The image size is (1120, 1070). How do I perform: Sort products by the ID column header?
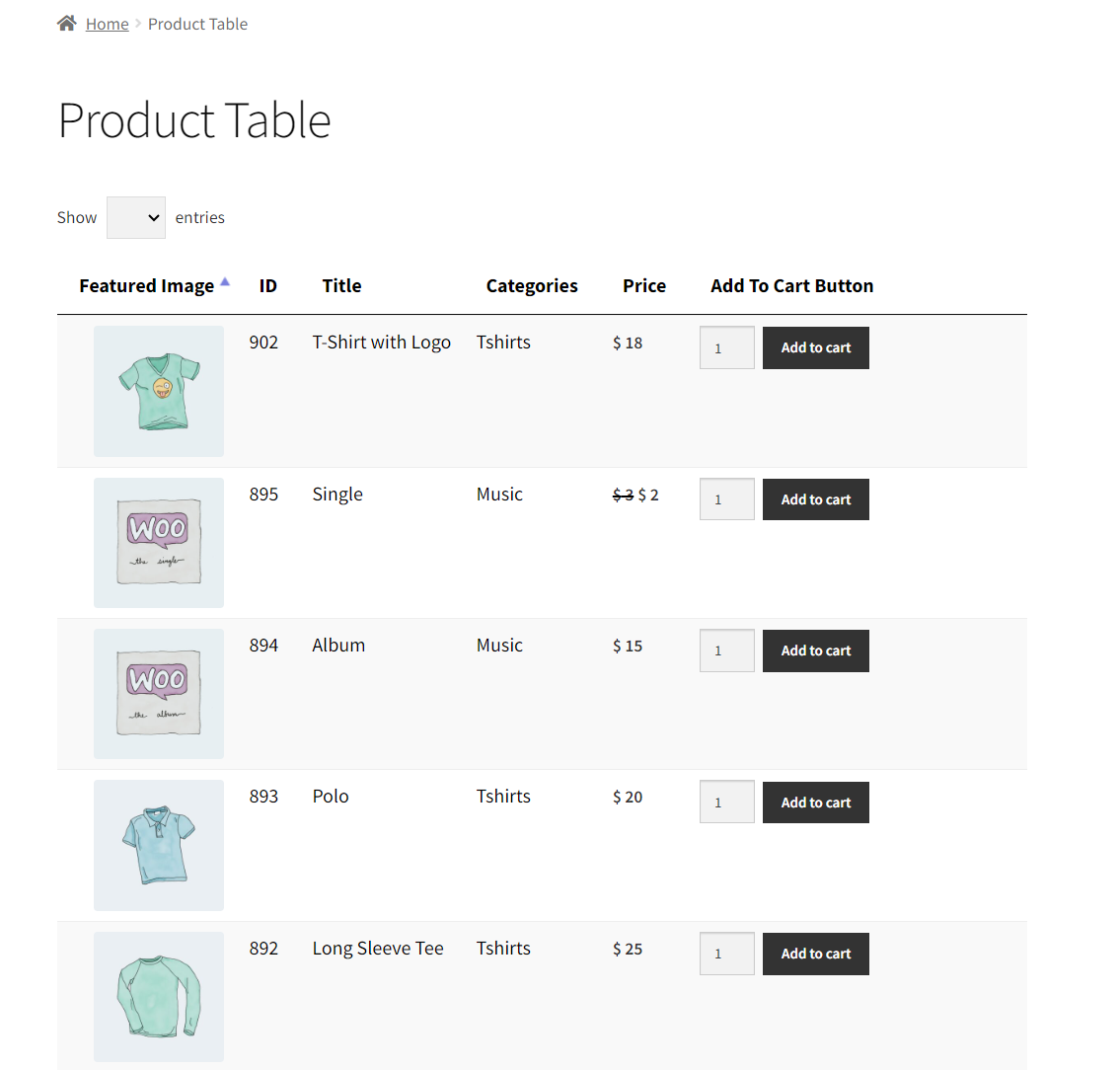267,285
